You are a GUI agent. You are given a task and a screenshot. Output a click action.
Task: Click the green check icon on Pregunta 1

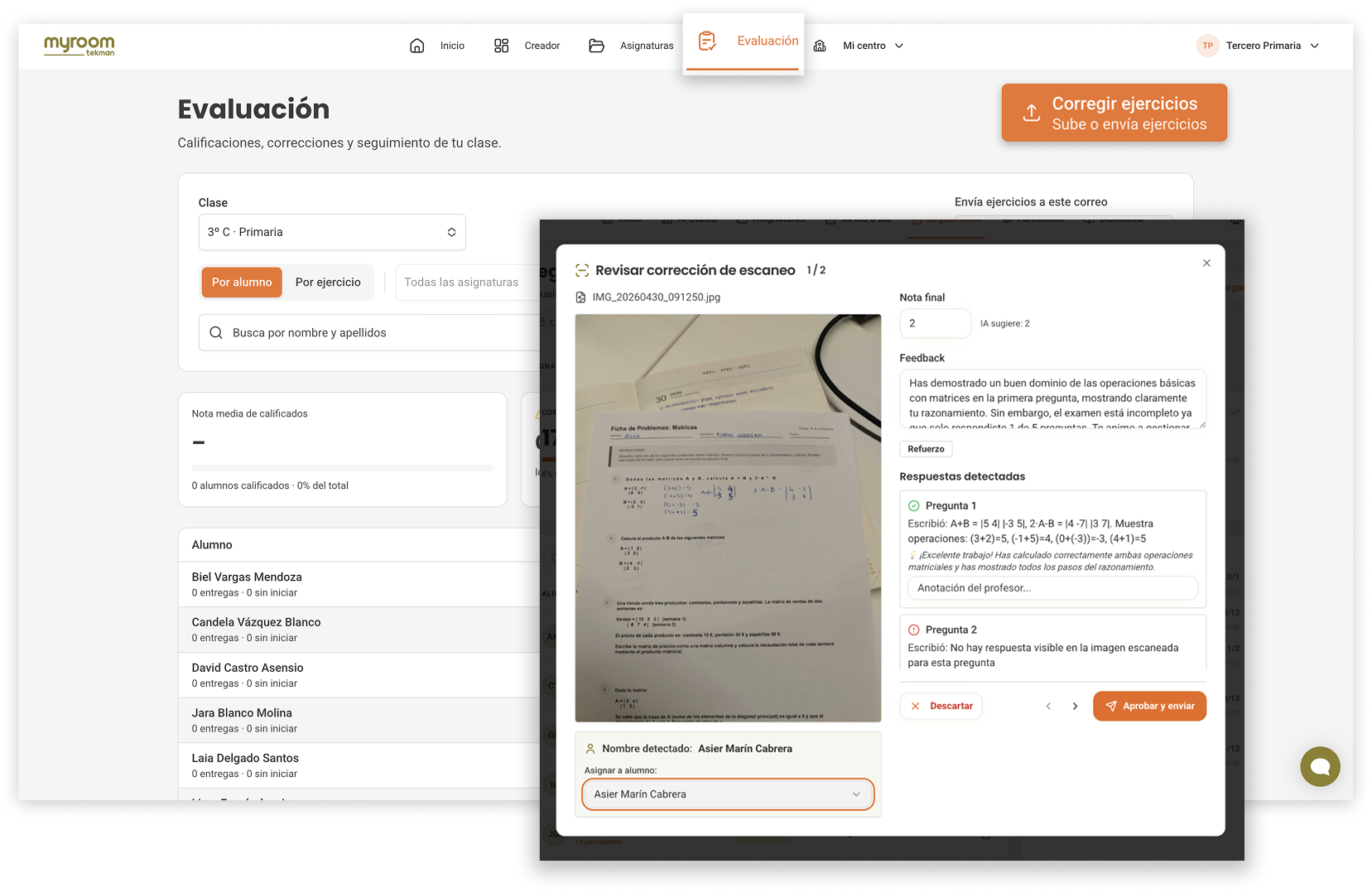pyautogui.click(x=914, y=505)
